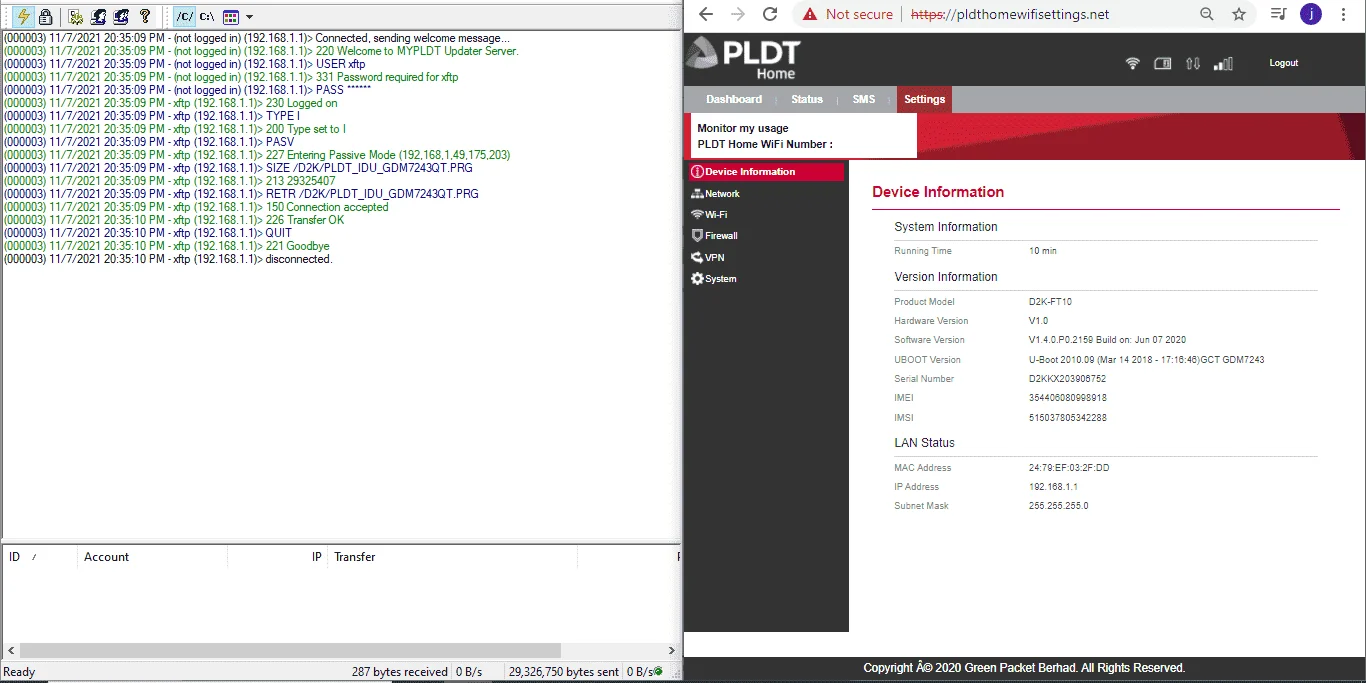Open the server settings gear icon

click(x=76, y=16)
